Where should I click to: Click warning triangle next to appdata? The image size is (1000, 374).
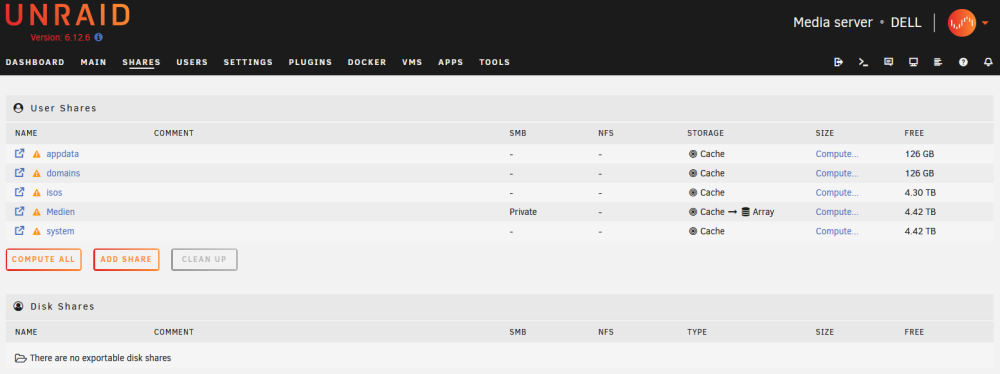(x=36, y=154)
